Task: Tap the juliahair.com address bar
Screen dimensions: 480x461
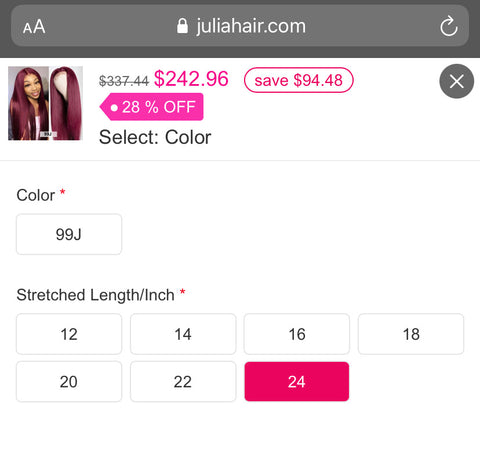Action: (240, 26)
